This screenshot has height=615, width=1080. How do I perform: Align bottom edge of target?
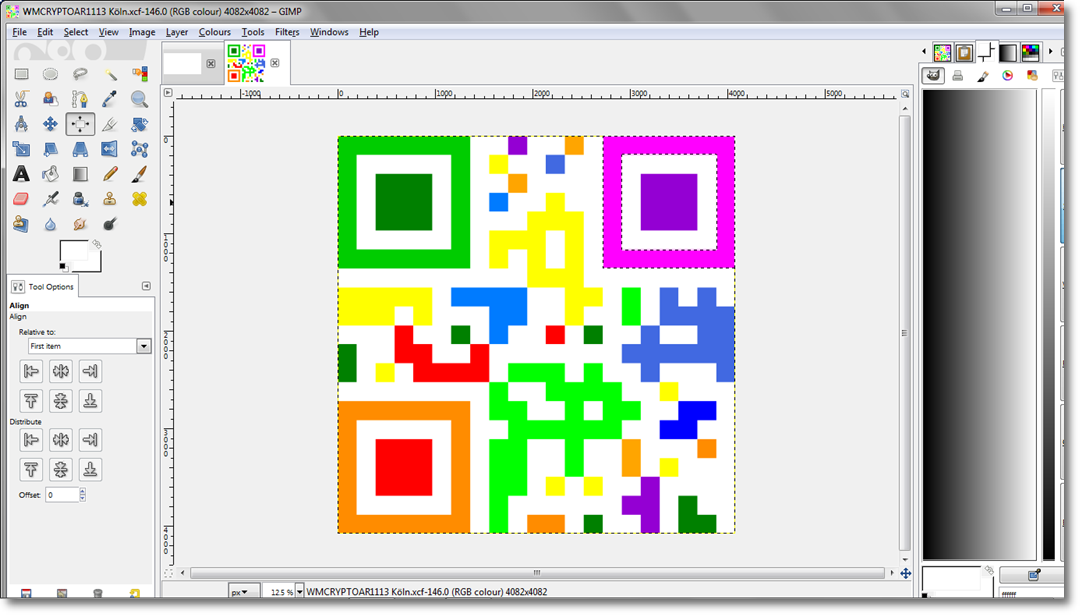(90, 401)
